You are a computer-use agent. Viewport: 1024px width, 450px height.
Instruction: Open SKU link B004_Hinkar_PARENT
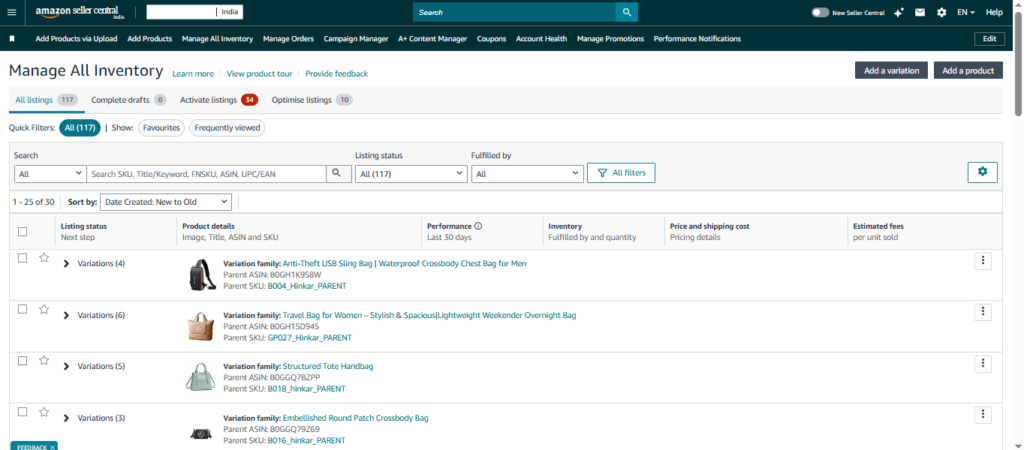(307, 286)
